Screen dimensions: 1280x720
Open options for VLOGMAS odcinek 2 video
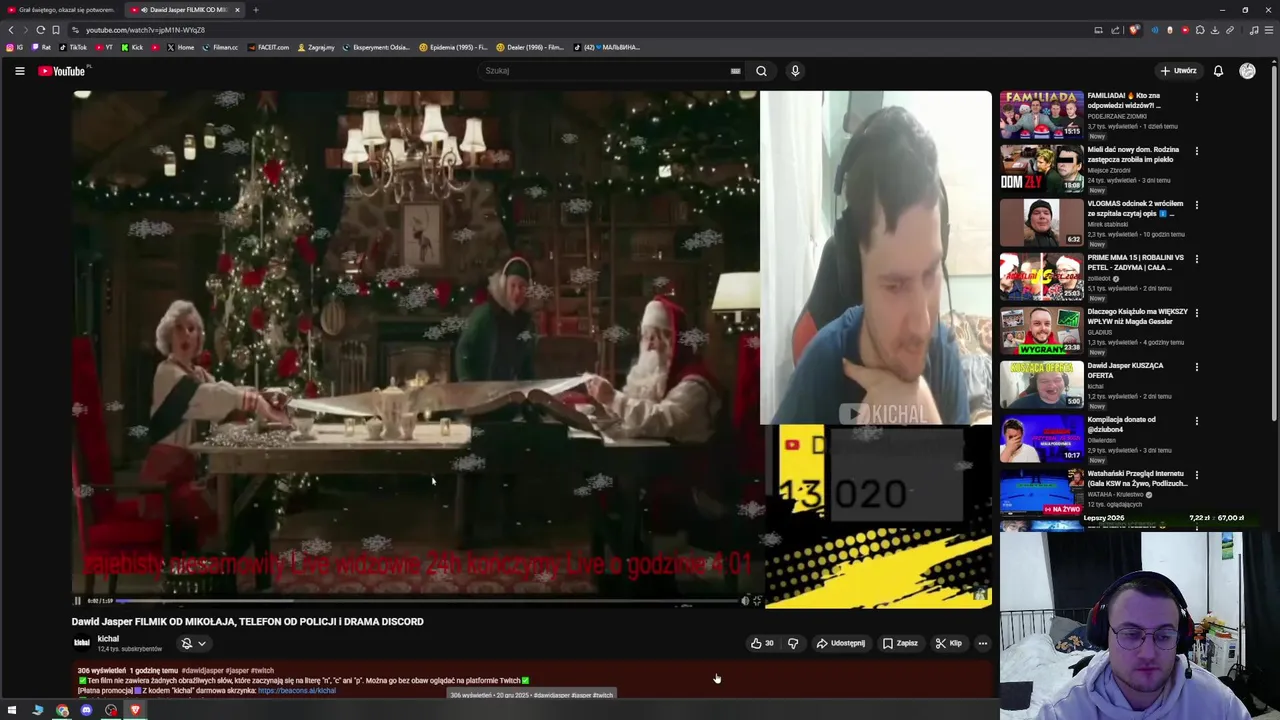coord(1196,205)
